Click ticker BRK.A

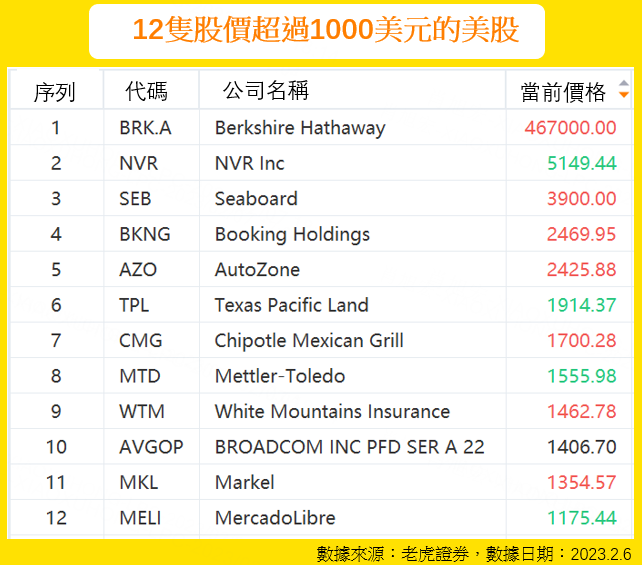145,128
